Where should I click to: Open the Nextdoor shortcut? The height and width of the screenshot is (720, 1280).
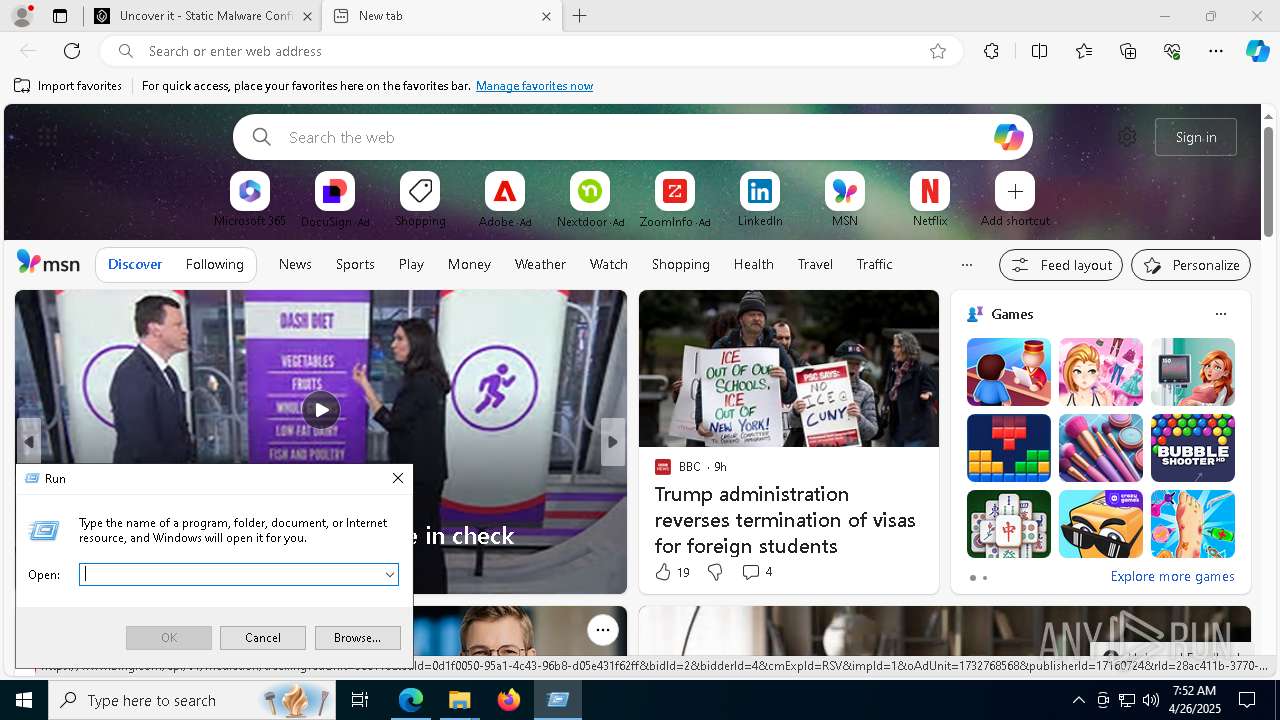590,199
